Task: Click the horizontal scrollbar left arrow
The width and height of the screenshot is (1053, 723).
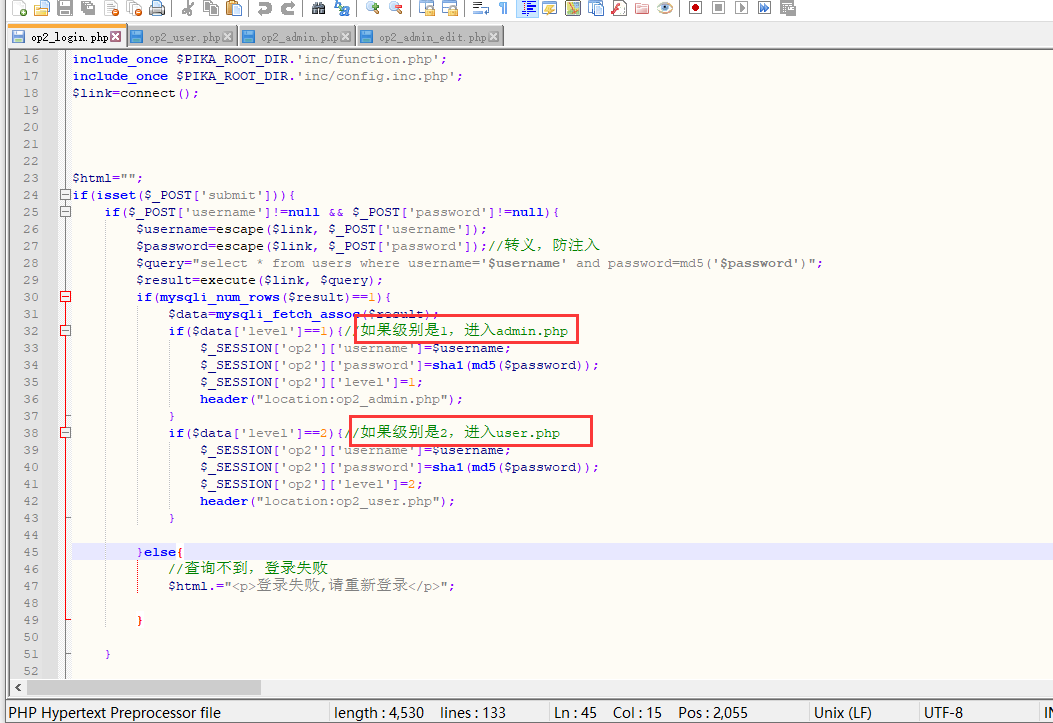Action: click(x=18, y=687)
